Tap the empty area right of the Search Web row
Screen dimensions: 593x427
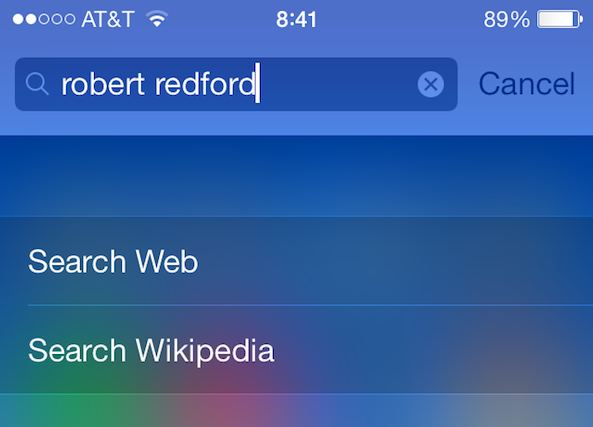click(393, 261)
